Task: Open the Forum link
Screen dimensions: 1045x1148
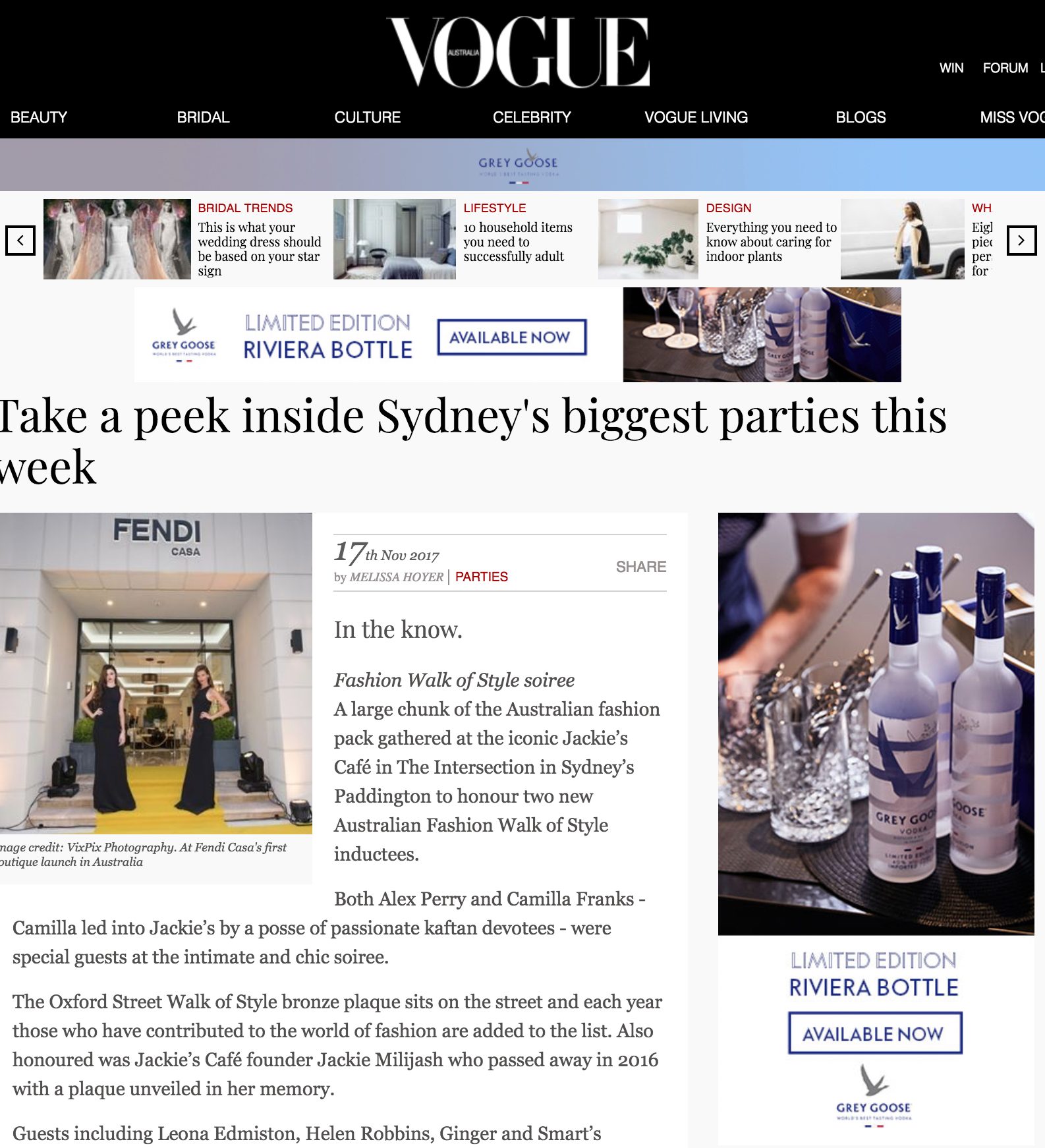Action: (1005, 68)
